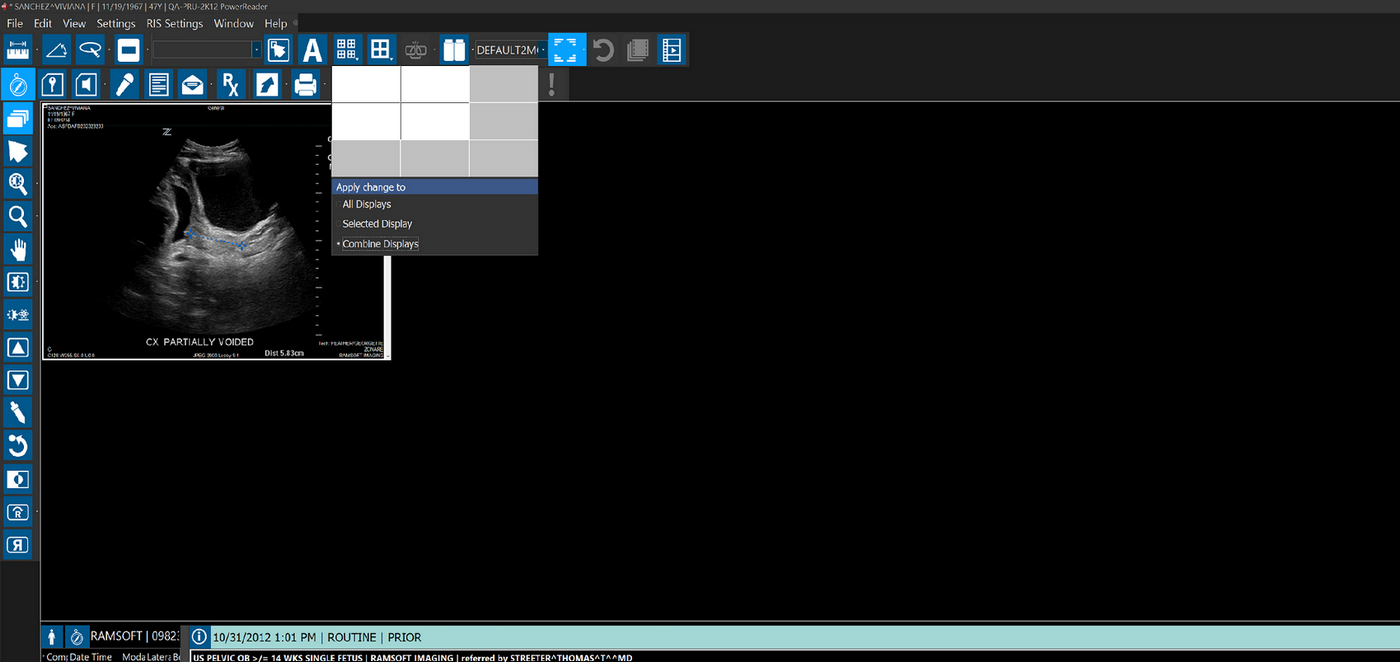Open the microphone dictation tool
1400x662 pixels.
tap(125, 84)
